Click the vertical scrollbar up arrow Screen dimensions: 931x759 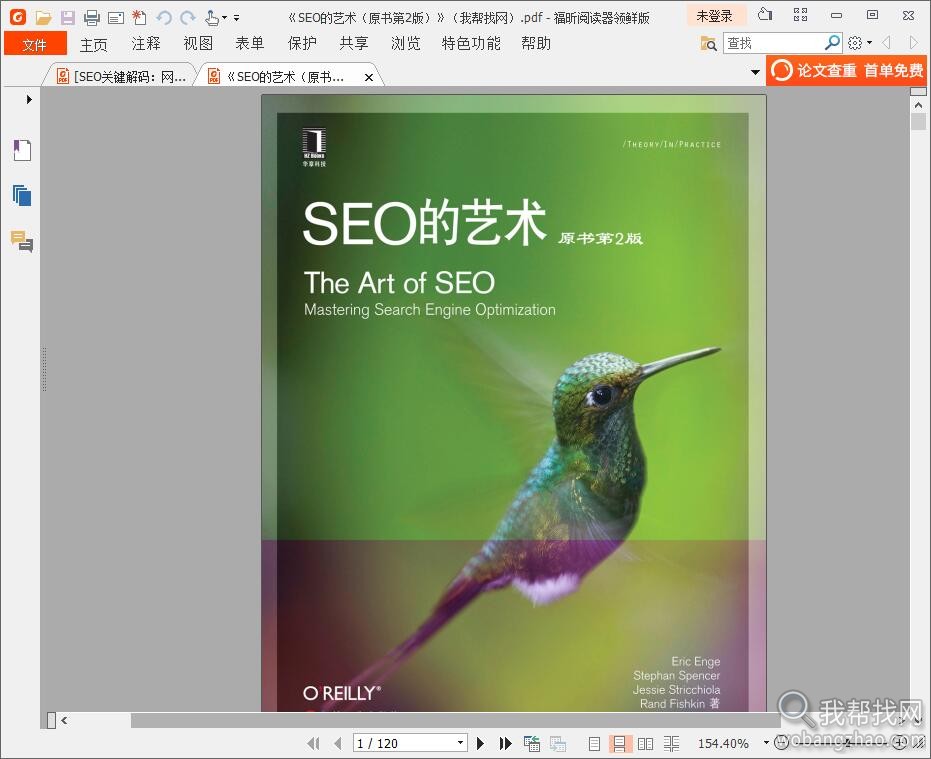(x=919, y=105)
